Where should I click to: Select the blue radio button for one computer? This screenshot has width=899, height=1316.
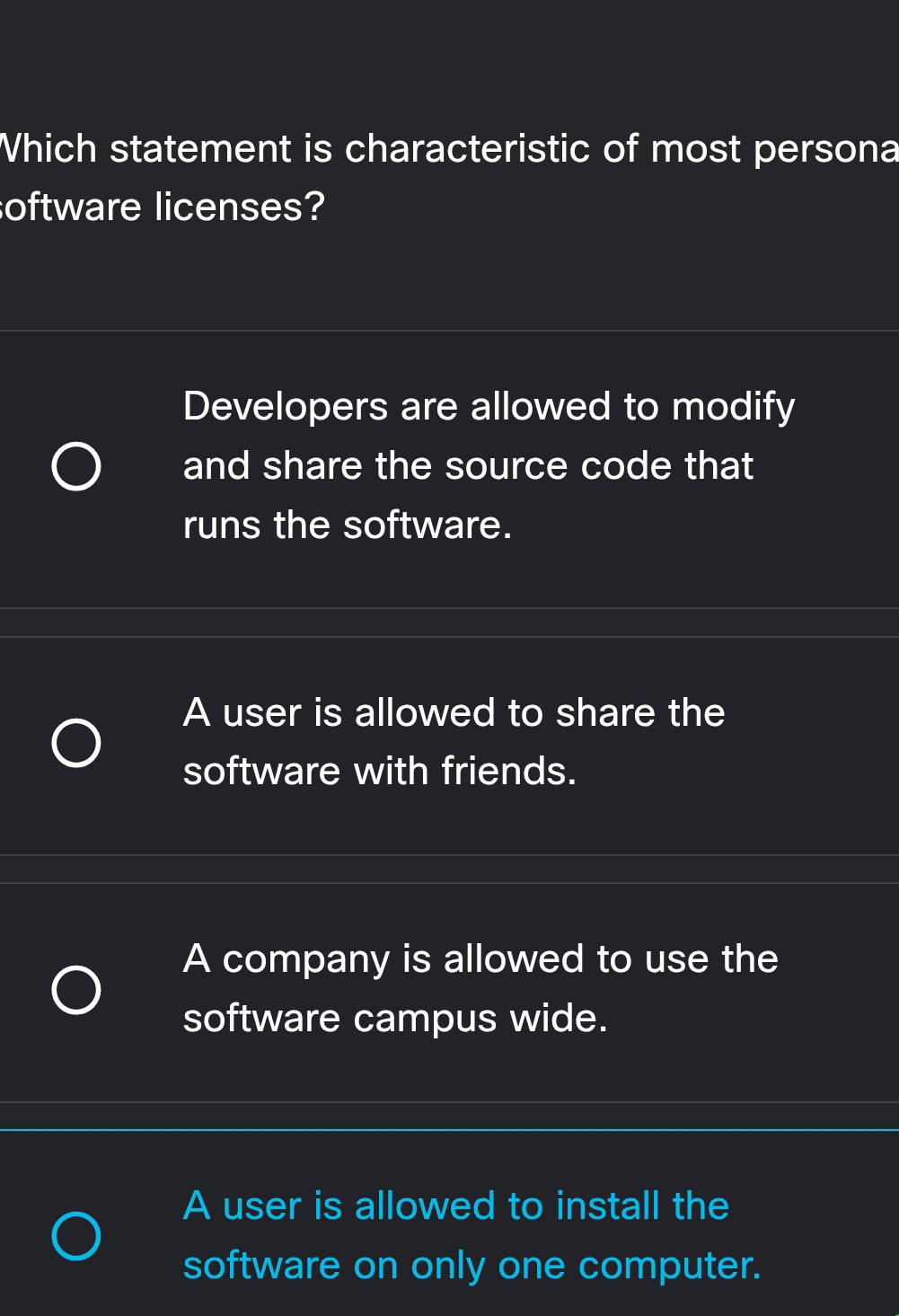(x=76, y=1236)
